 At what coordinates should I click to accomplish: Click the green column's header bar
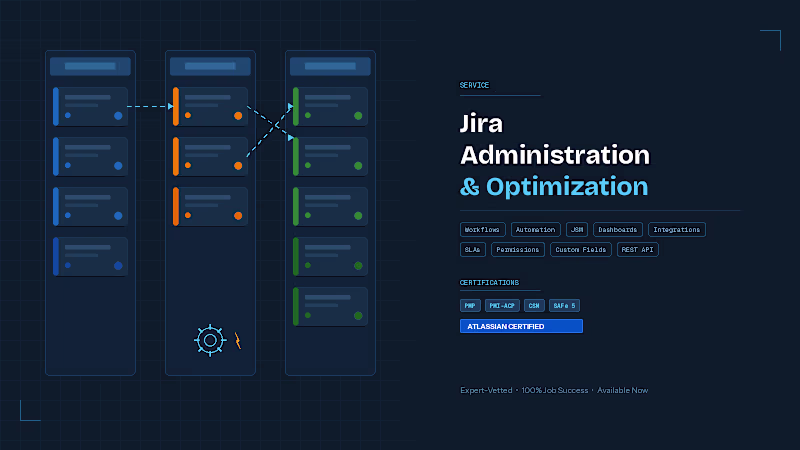(330, 66)
